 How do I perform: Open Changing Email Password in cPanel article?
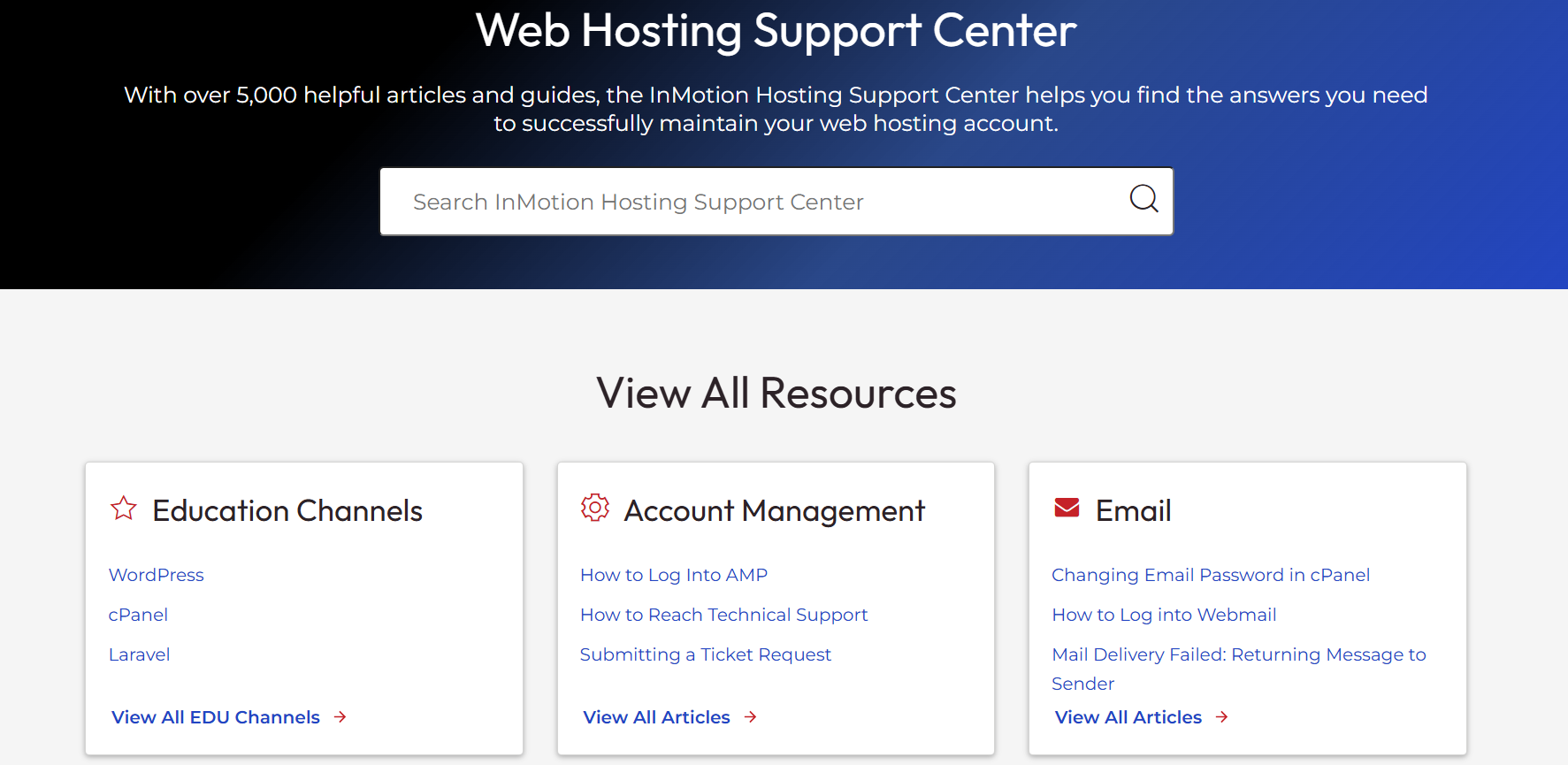coord(1211,575)
